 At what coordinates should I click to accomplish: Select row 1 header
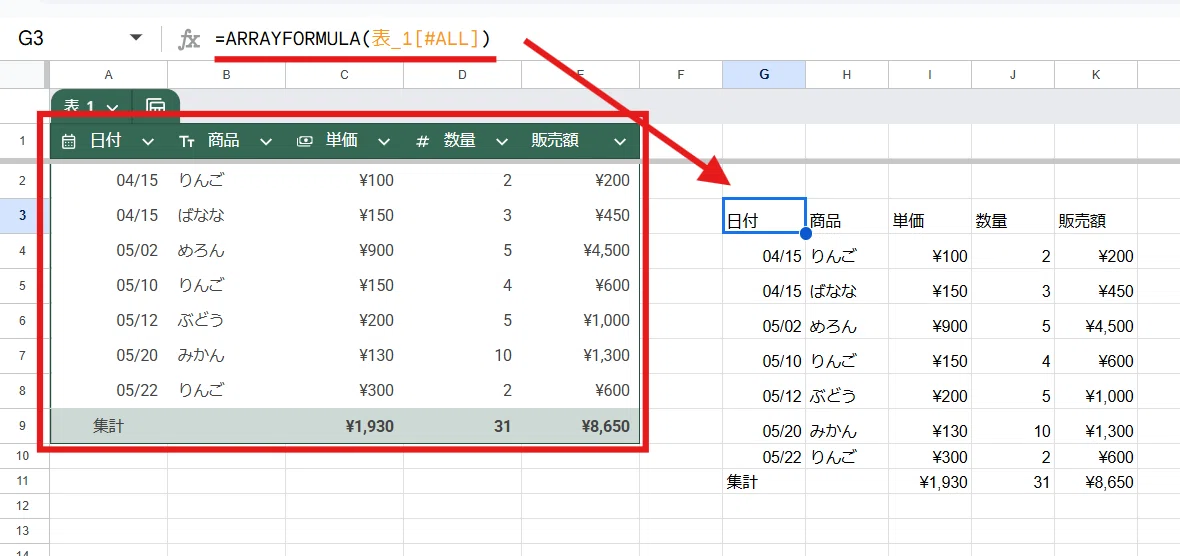(x=24, y=141)
